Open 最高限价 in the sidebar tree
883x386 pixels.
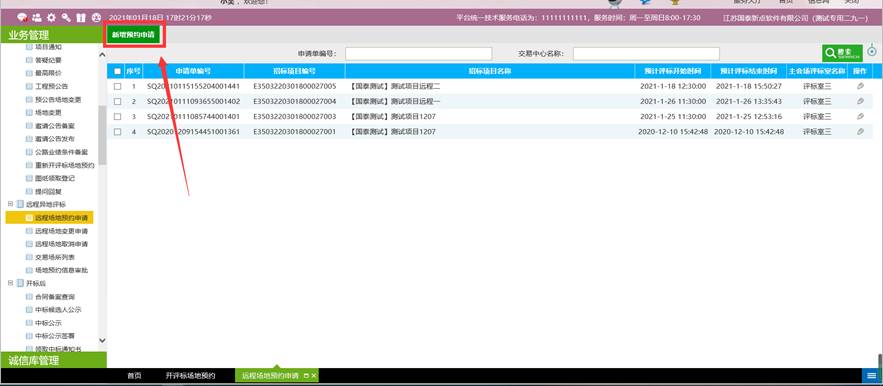point(48,73)
